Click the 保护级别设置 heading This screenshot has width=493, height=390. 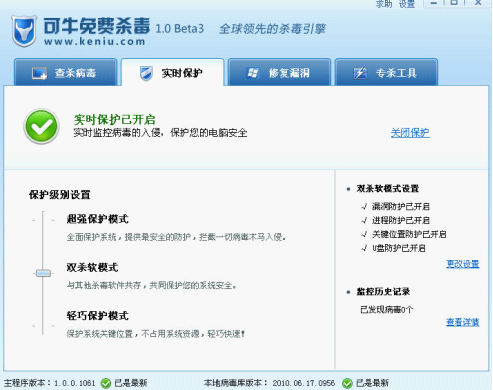pos(60,195)
